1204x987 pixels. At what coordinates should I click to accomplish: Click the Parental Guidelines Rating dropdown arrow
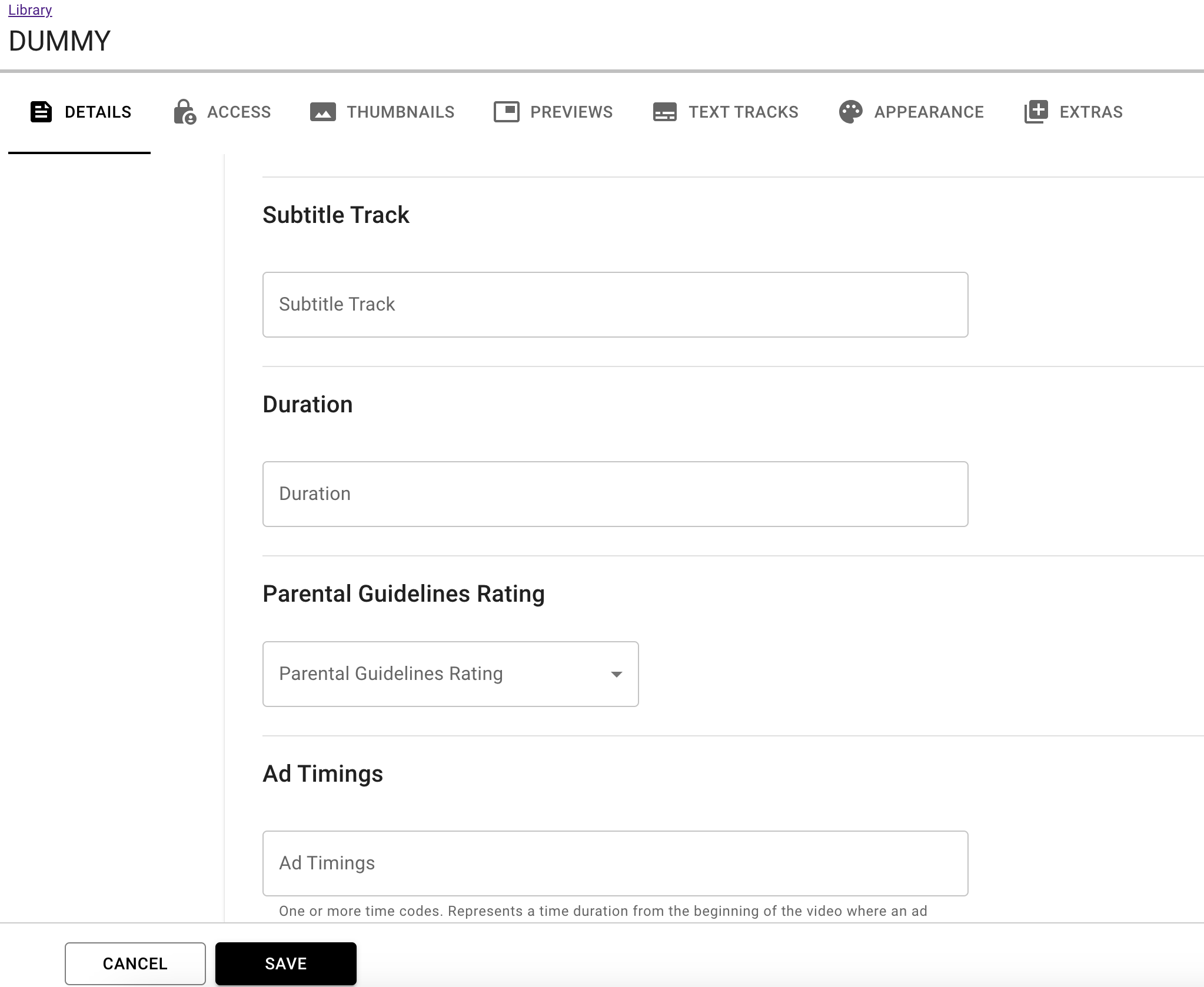[617, 675]
